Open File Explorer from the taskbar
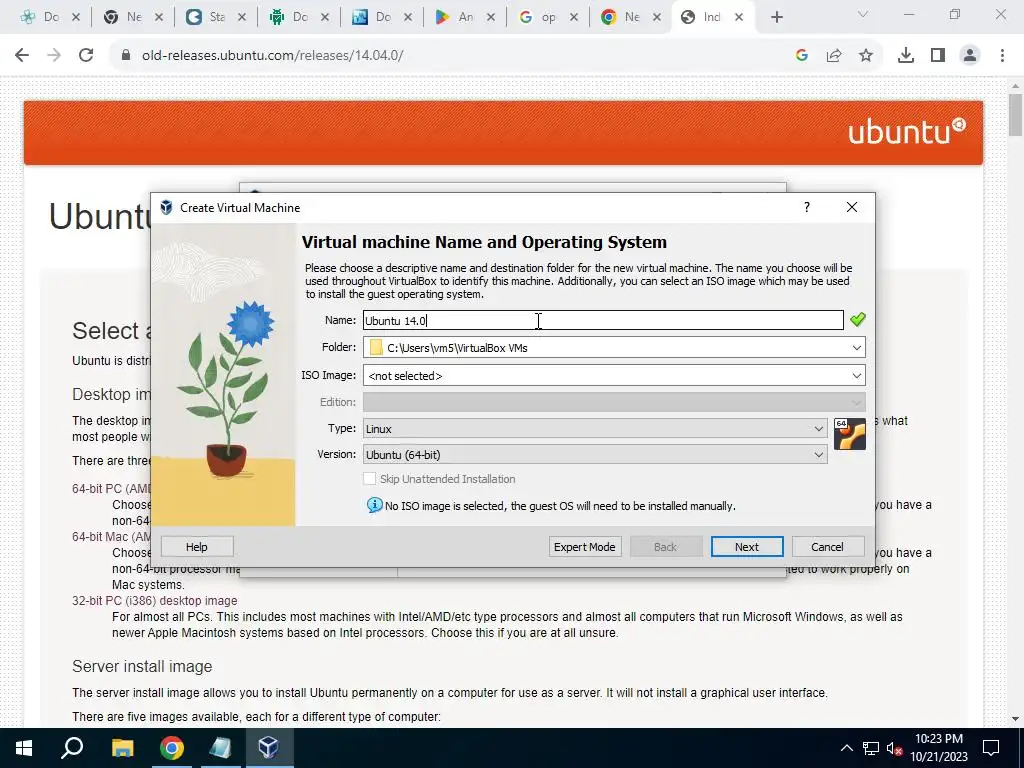The image size is (1024, 768). [122, 748]
